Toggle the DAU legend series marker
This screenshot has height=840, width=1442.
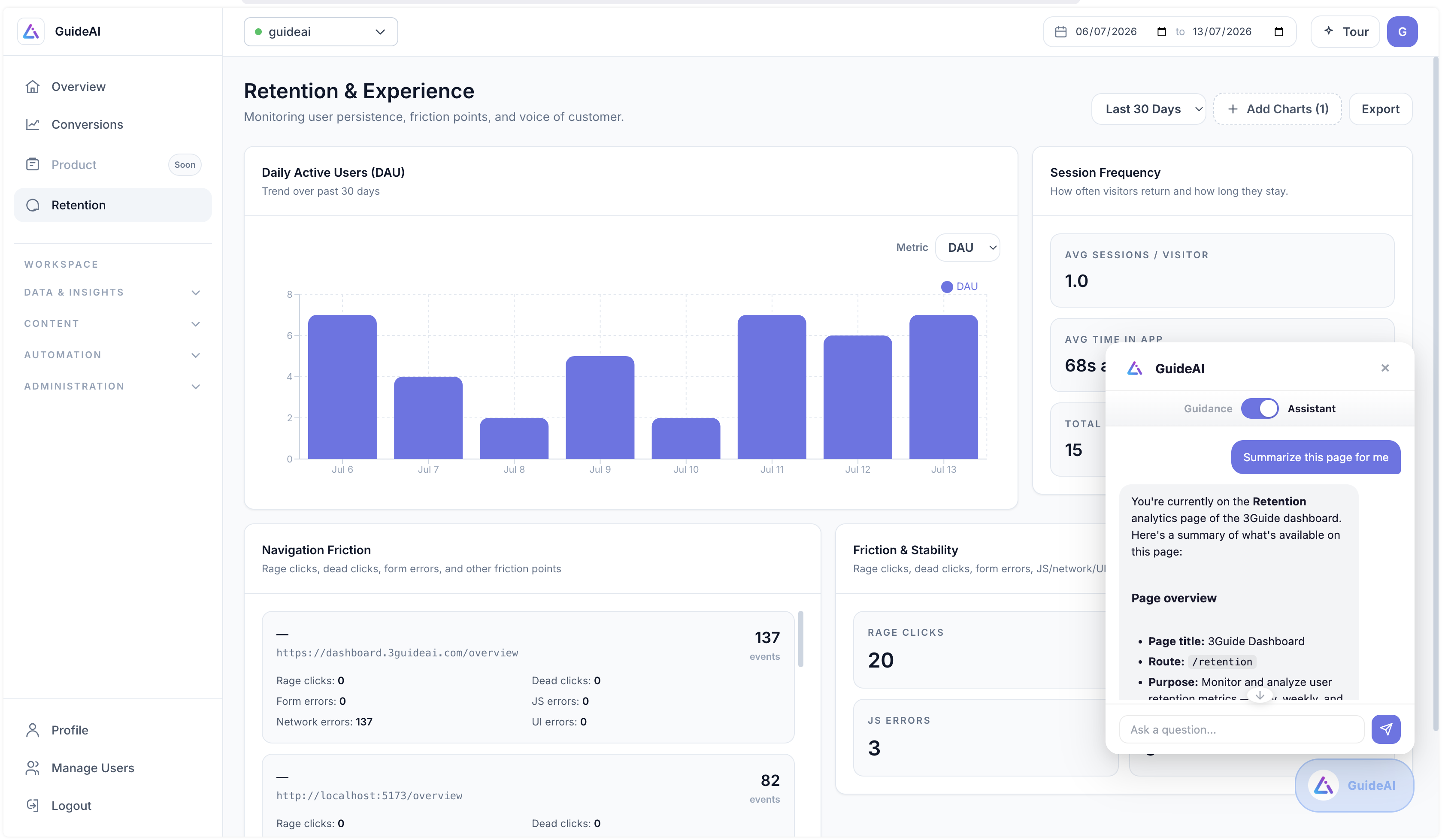pos(947,287)
